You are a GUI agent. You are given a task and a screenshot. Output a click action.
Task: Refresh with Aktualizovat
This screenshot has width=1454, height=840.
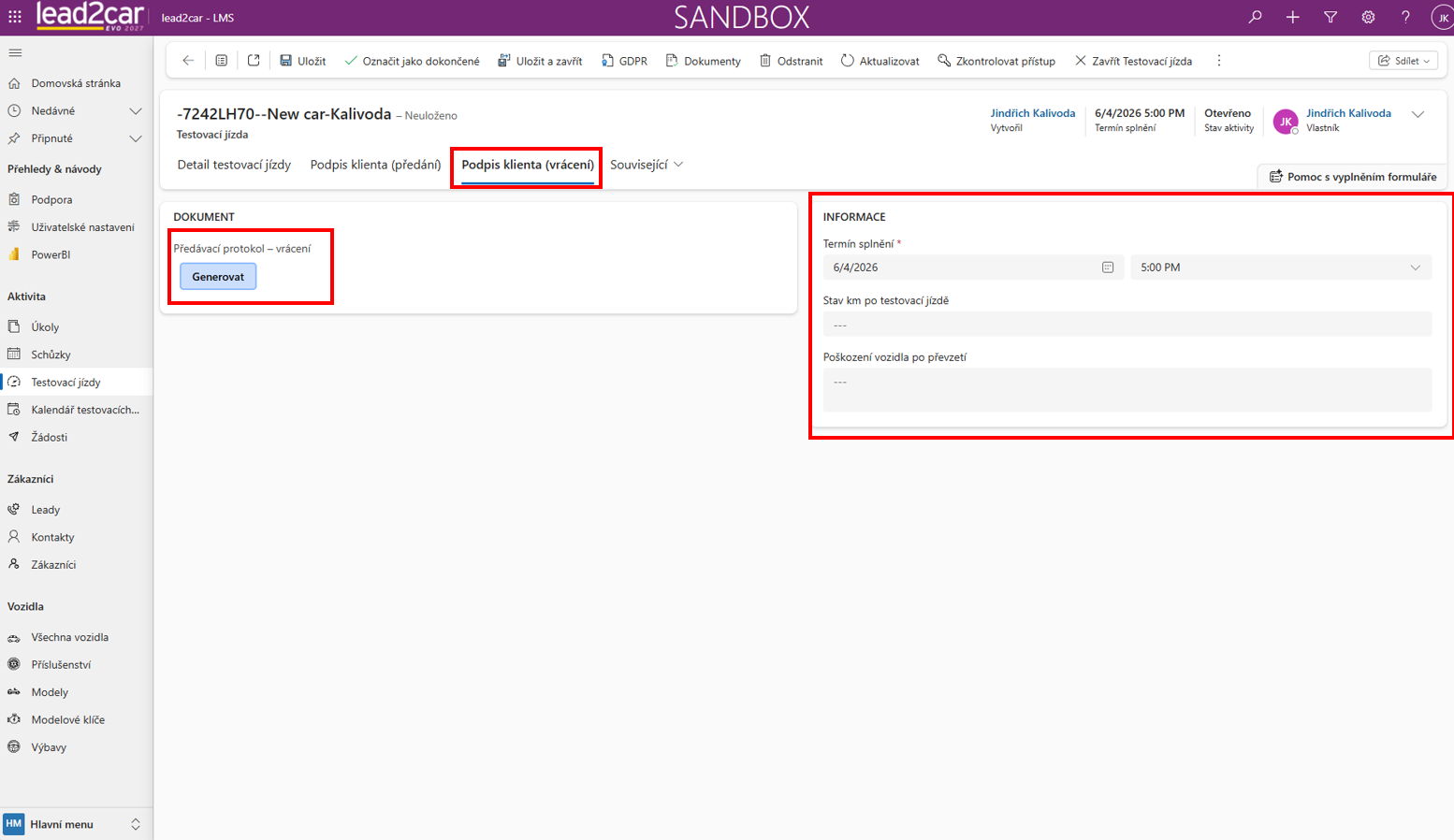(x=880, y=61)
